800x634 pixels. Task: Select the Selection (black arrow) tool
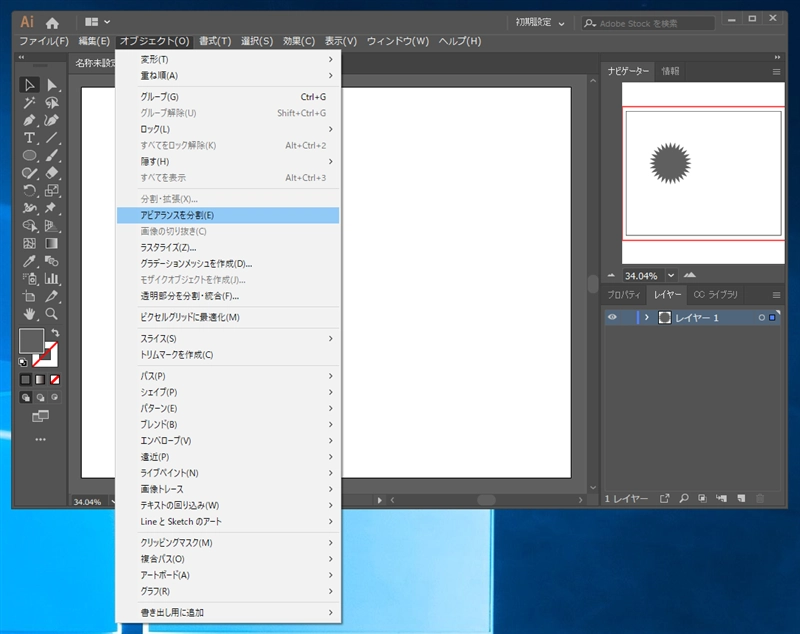pyautogui.click(x=29, y=85)
